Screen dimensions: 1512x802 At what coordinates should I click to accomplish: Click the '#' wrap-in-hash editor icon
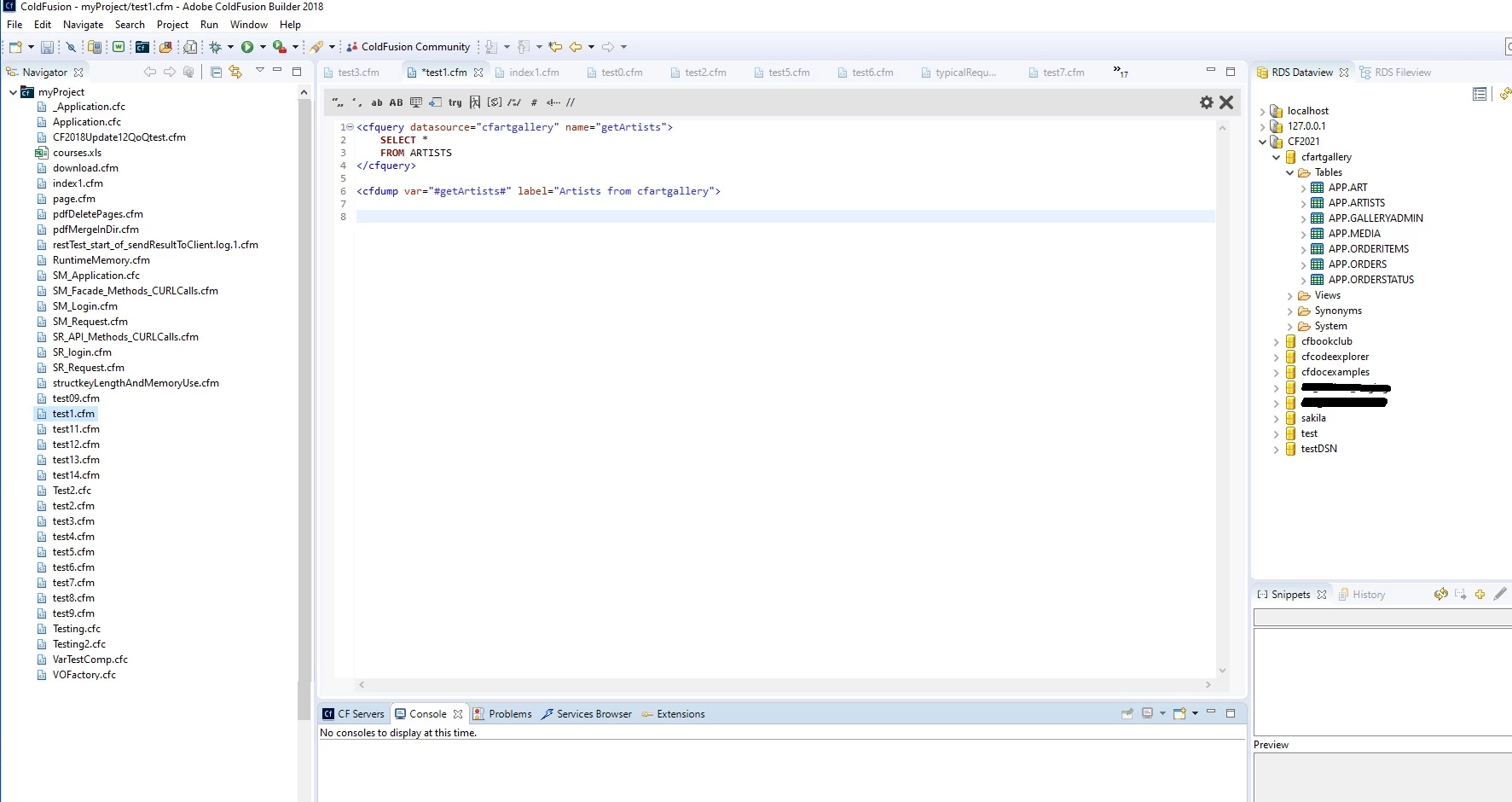coord(534,102)
